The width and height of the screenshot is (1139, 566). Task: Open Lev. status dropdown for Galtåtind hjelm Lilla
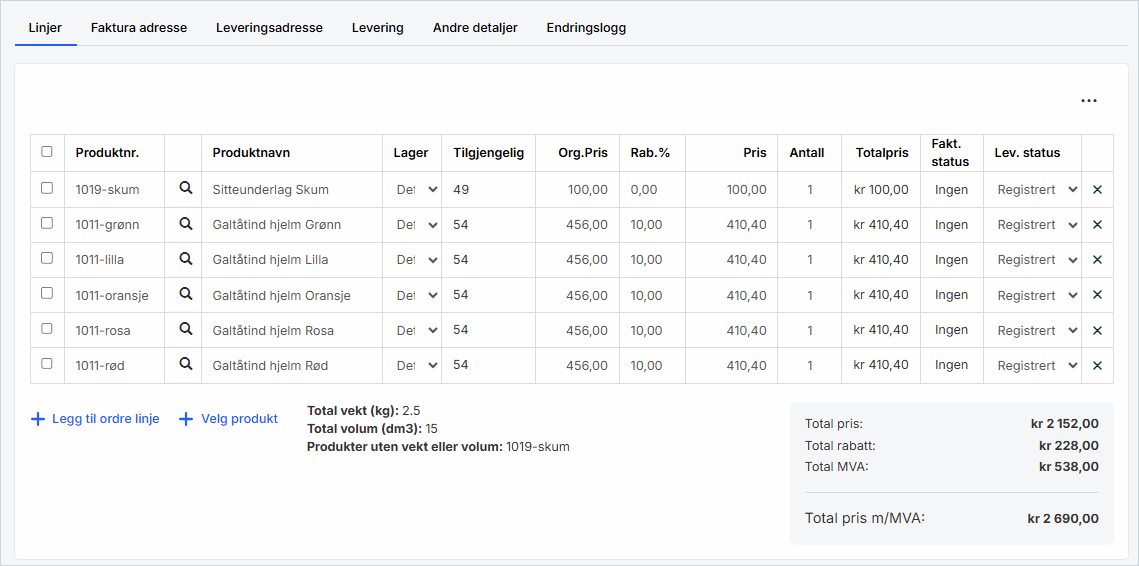1037,260
